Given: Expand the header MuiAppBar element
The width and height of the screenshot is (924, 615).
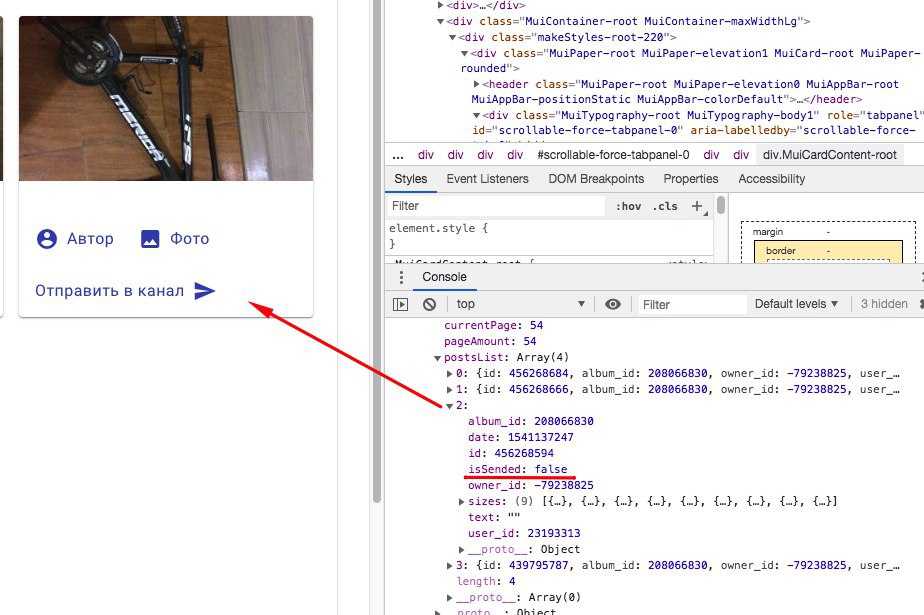Looking at the screenshot, I should point(477,84).
